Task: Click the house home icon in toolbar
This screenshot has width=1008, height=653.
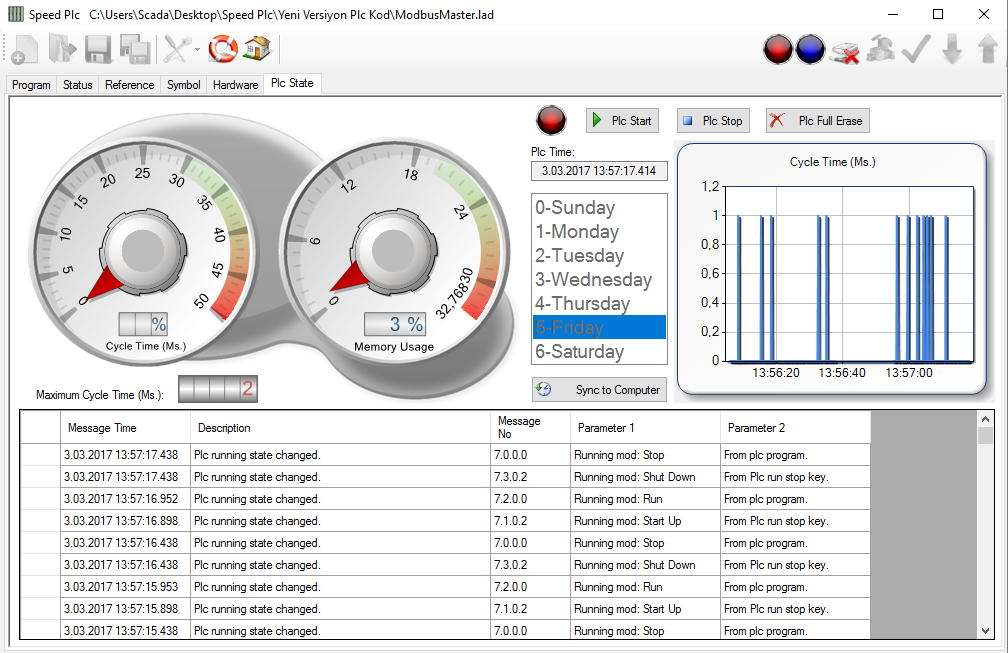Action: (x=257, y=48)
